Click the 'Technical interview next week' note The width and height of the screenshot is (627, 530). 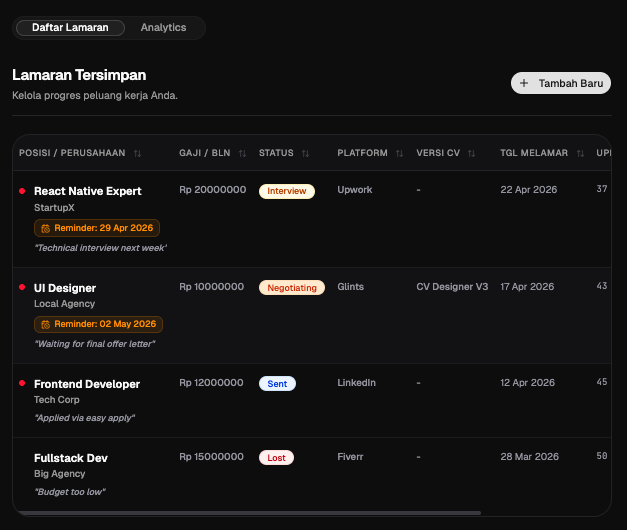tap(101, 248)
